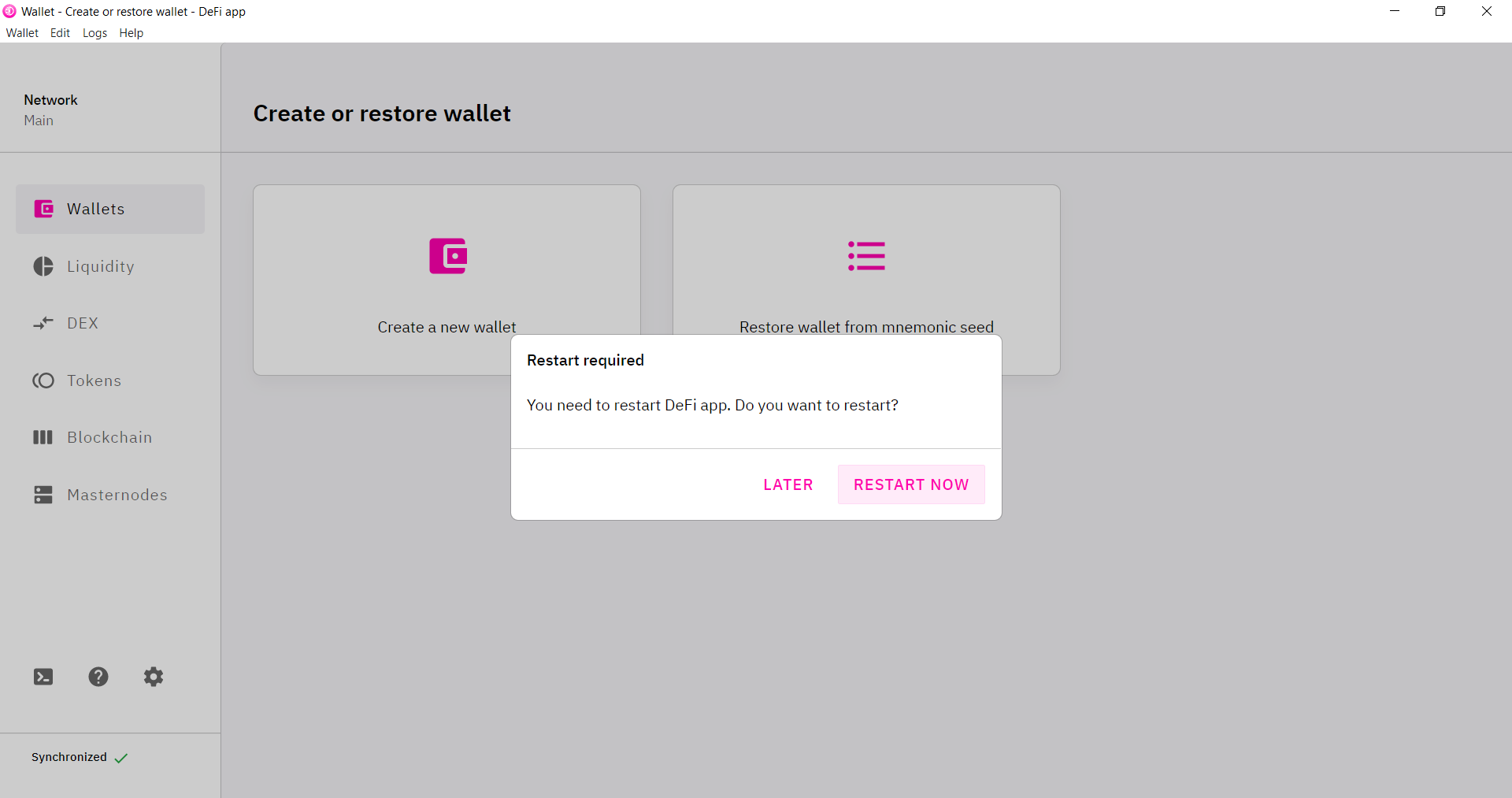Click the Blockchain blocks icon

coord(43,437)
